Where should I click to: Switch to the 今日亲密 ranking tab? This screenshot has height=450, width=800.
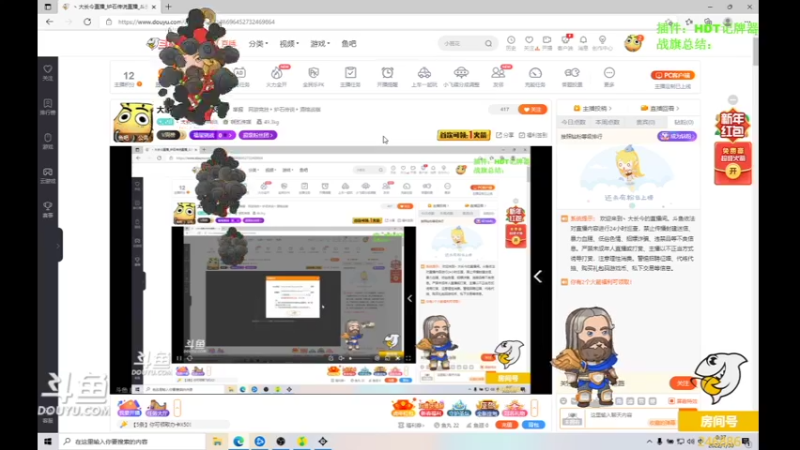coord(573,122)
